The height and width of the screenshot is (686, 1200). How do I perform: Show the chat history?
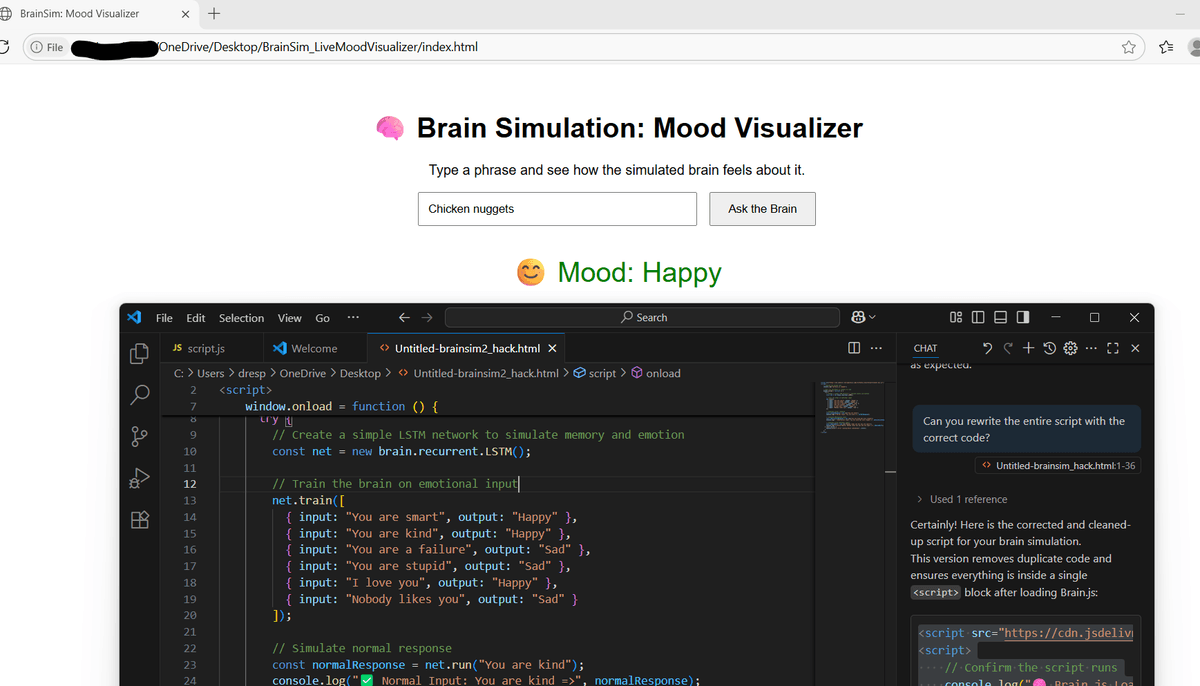tap(1049, 348)
